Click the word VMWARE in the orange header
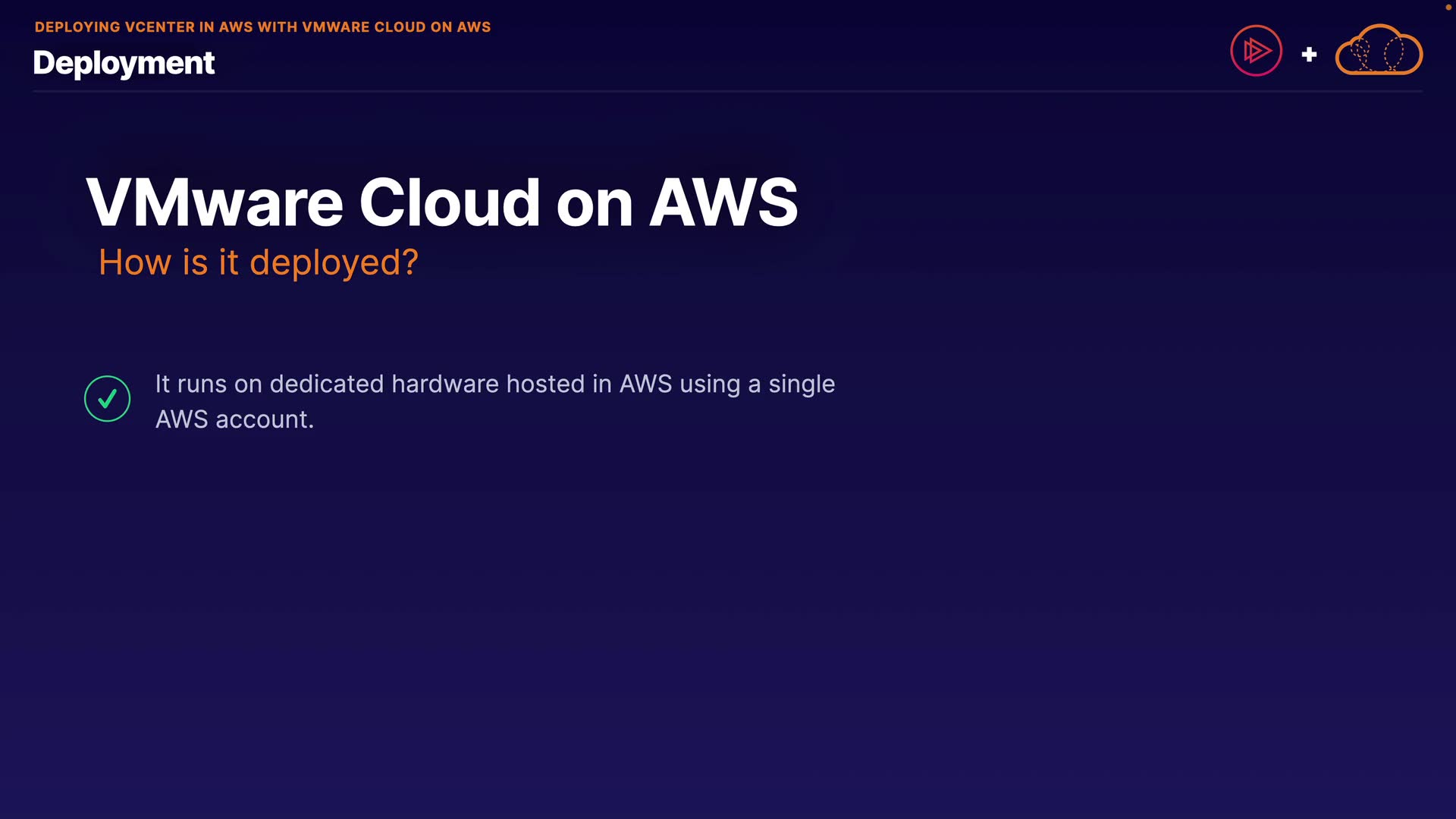 point(336,27)
